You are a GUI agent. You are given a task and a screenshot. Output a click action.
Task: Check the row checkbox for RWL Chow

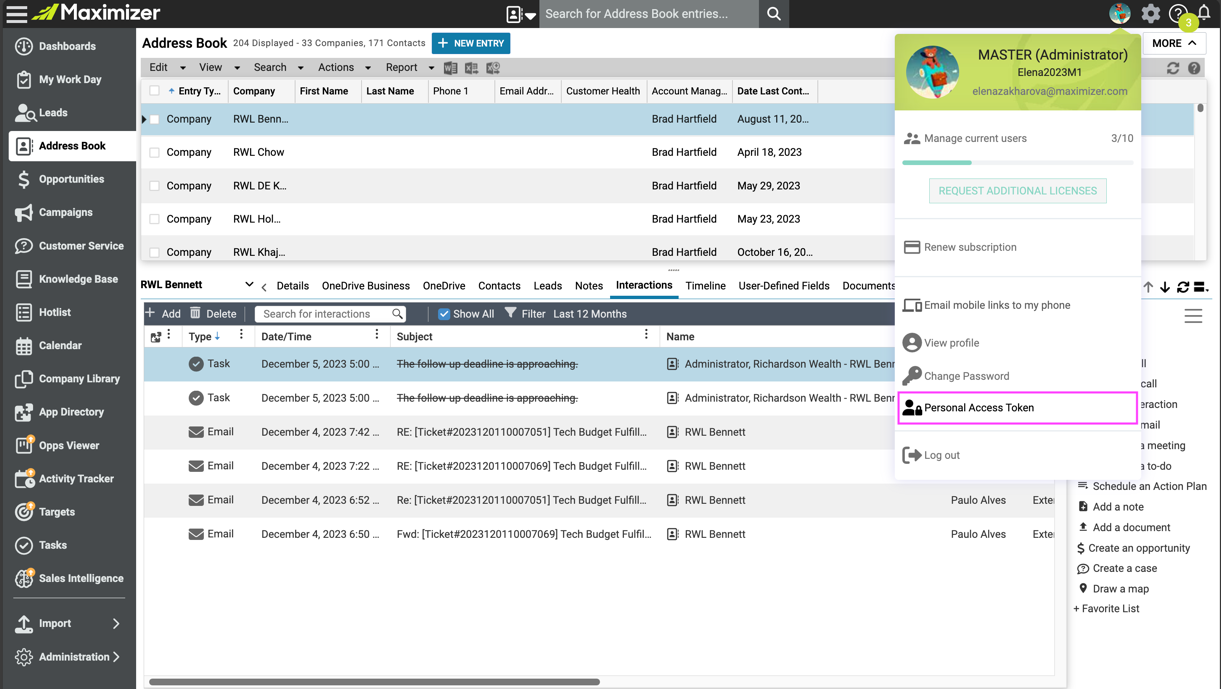point(156,152)
